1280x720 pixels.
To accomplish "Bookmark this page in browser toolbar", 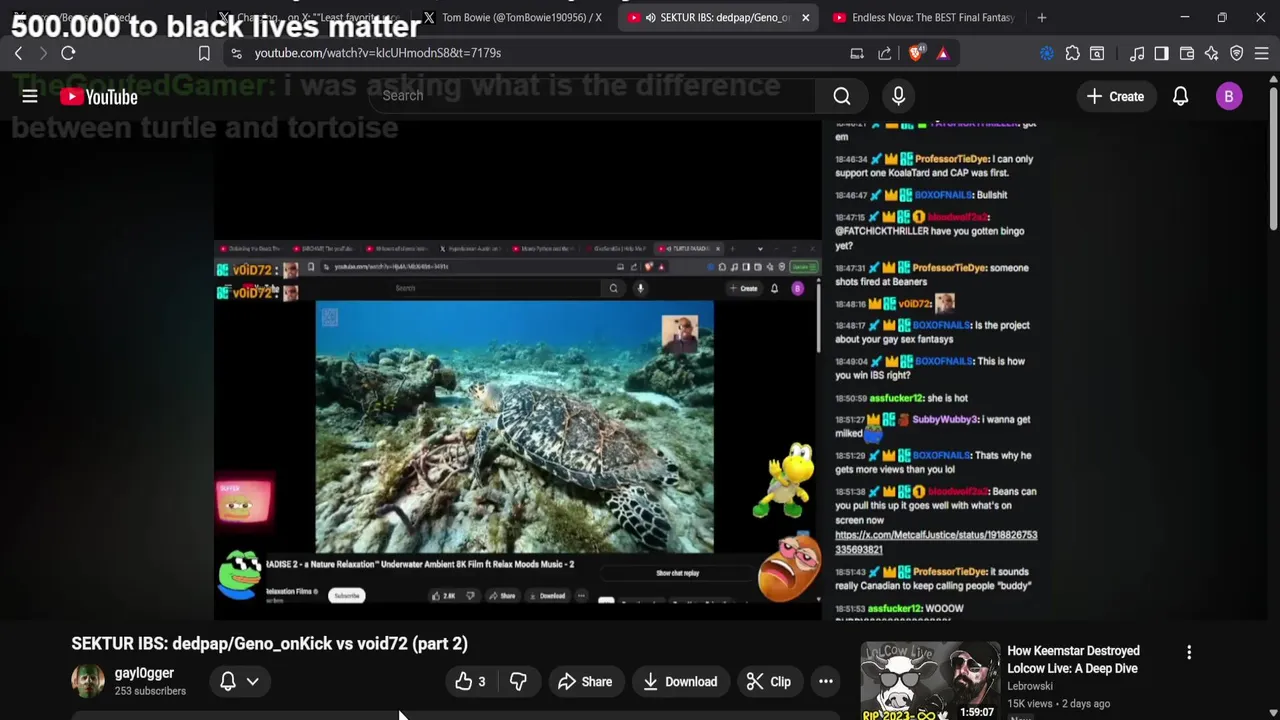I will click(x=204, y=53).
